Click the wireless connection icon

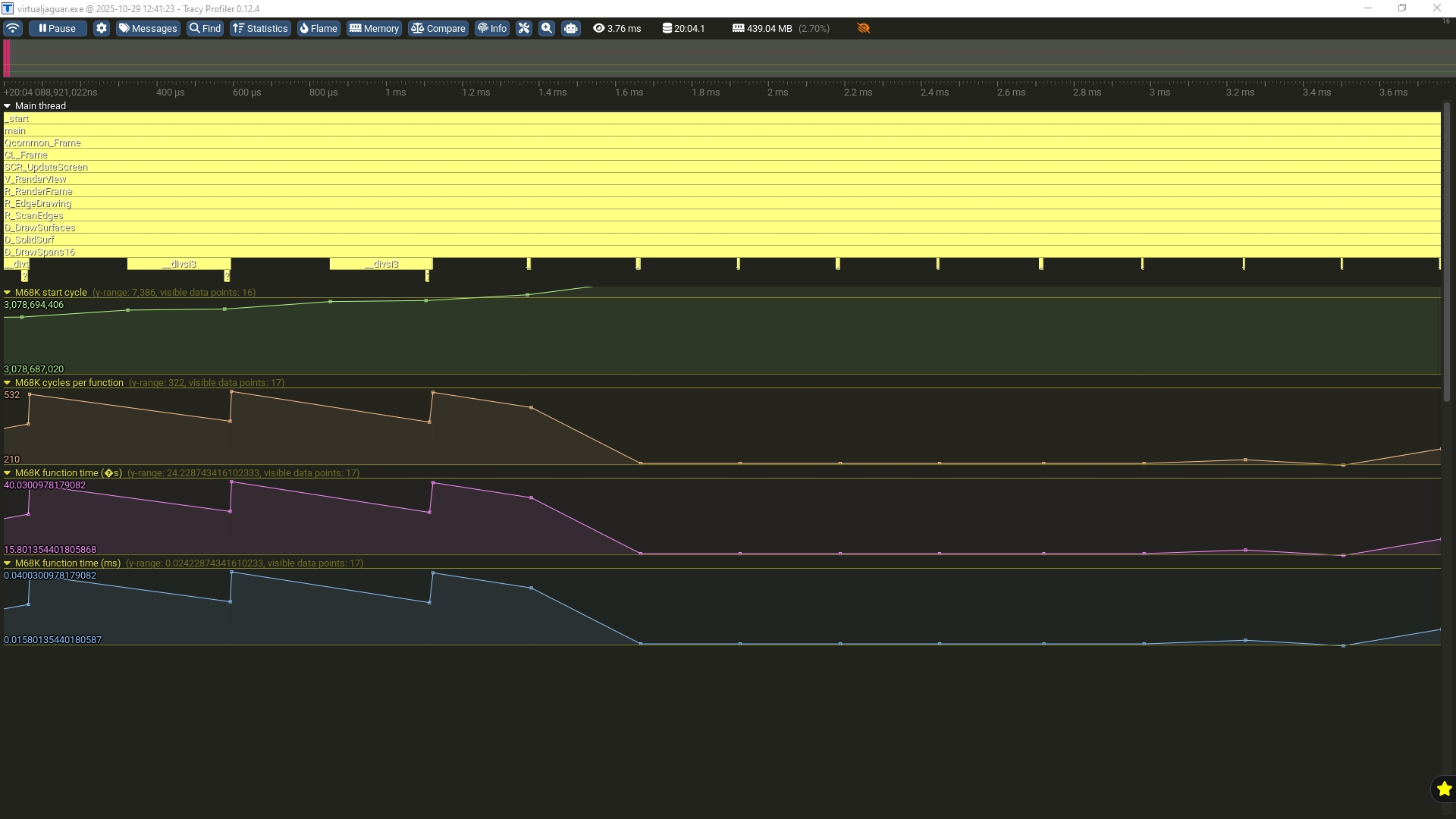click(13, 28)
